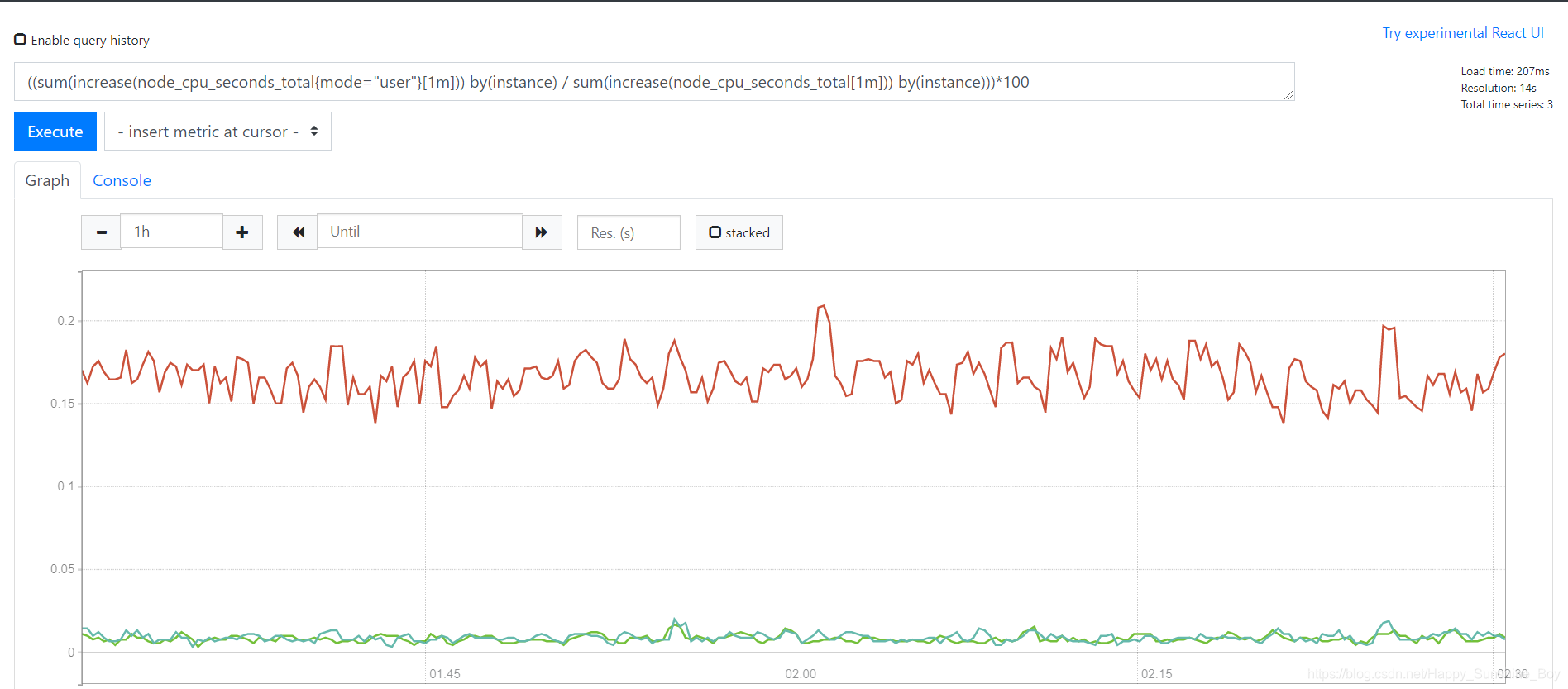Enable query history checkbox
The image size is (1568, 689).
click(x=21, y=40)
